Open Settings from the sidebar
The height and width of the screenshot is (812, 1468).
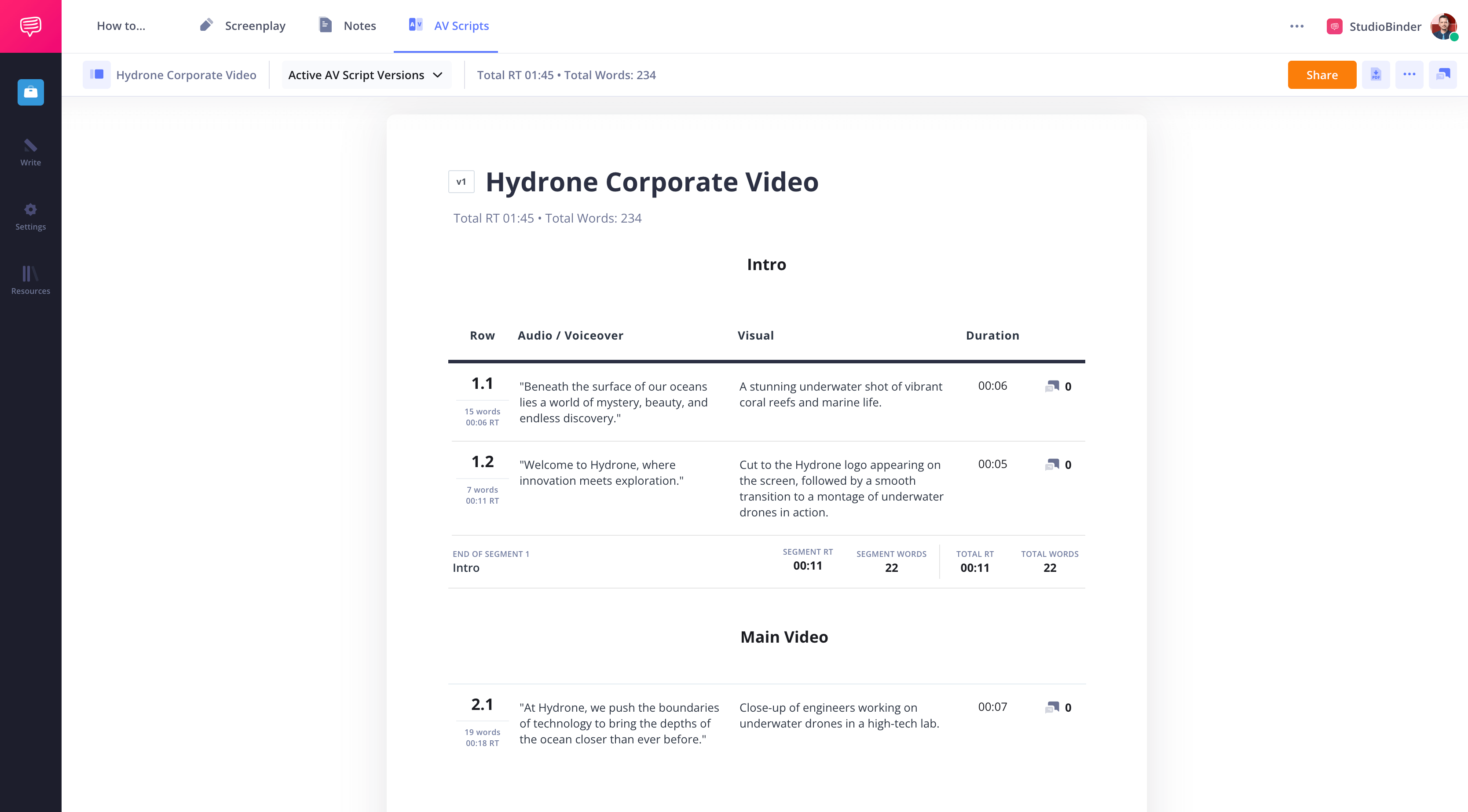tap(30, 216)
